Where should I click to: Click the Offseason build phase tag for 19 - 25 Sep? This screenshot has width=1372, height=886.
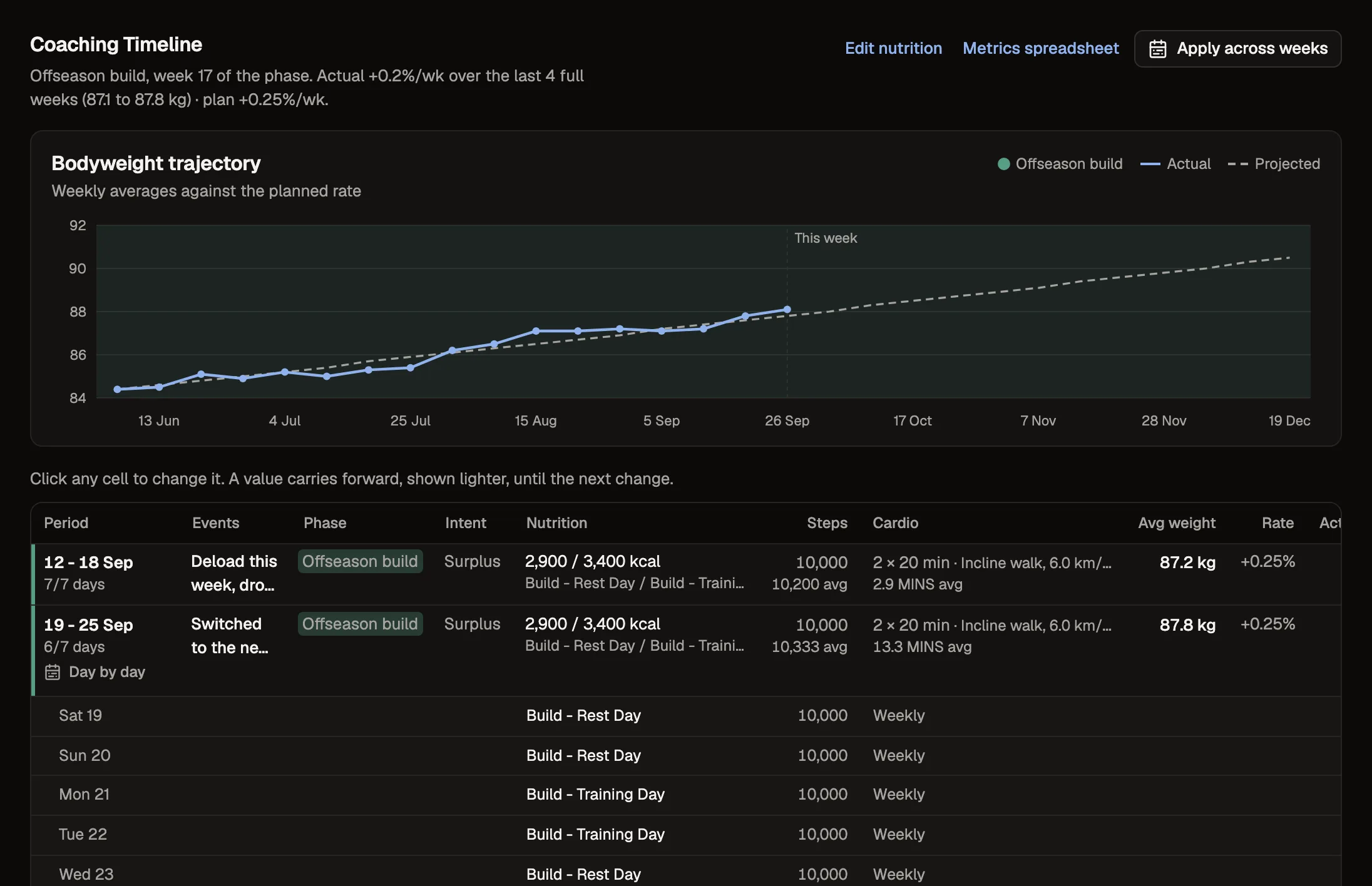(x=360, y=624)
